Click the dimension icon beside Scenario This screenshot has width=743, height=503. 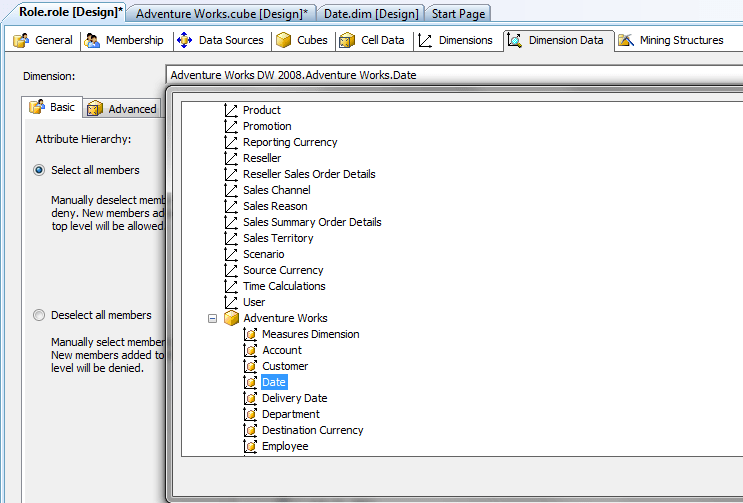point(231,254)
